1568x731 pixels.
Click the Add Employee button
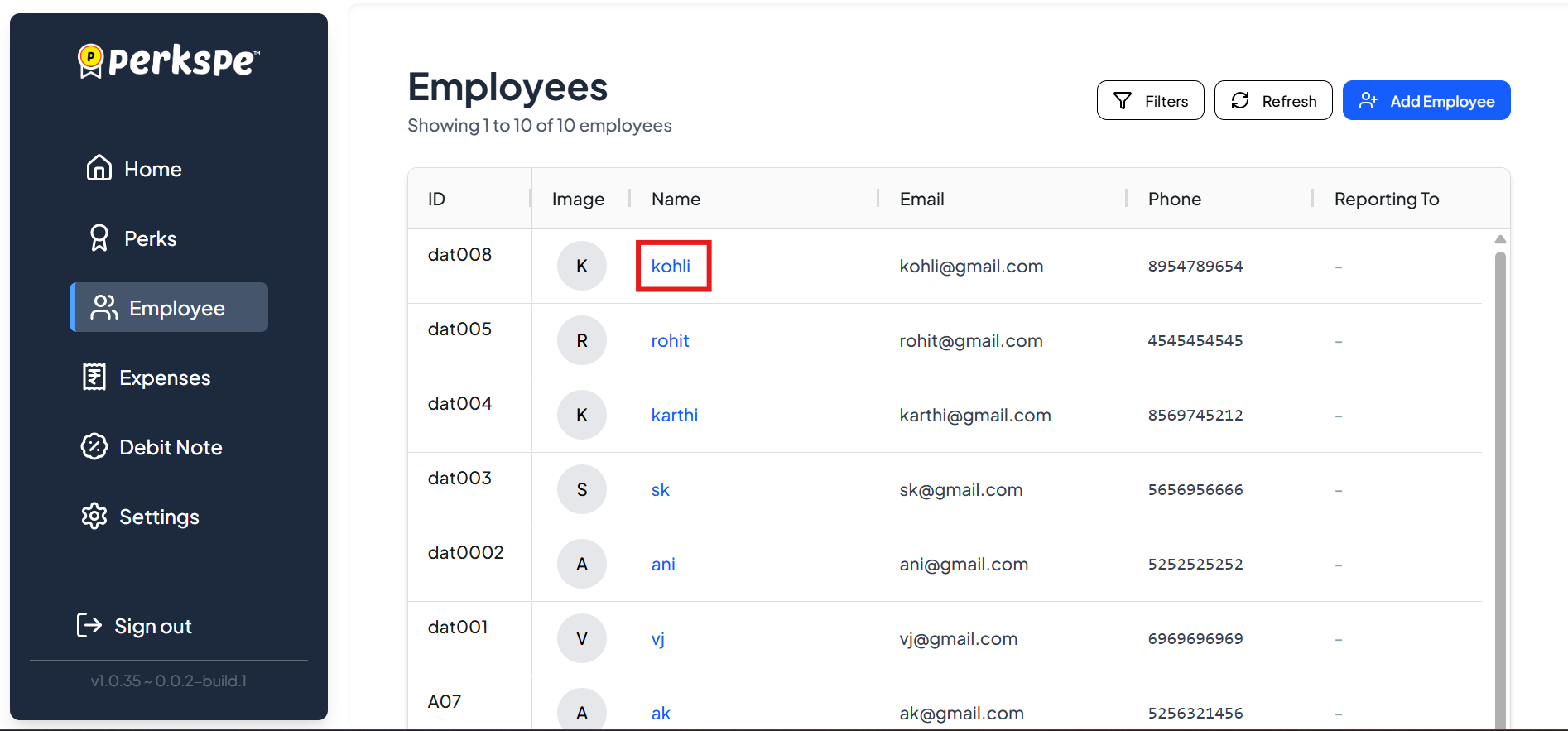(x=1426, y=101)
